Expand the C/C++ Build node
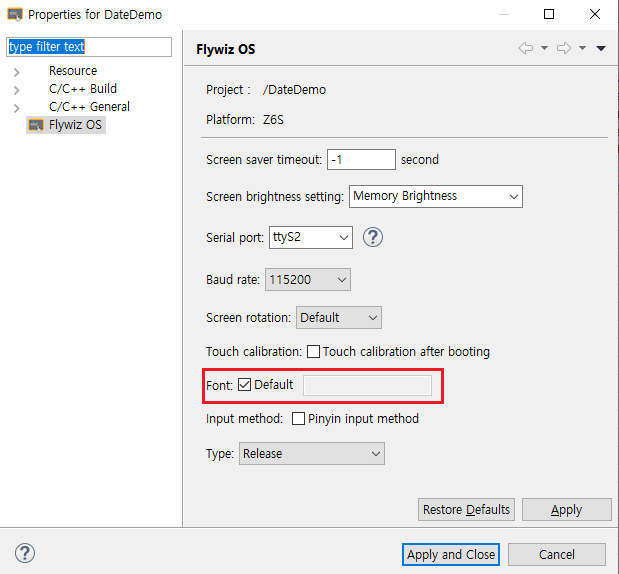This screenshot has width=619, height=574. 16,90
